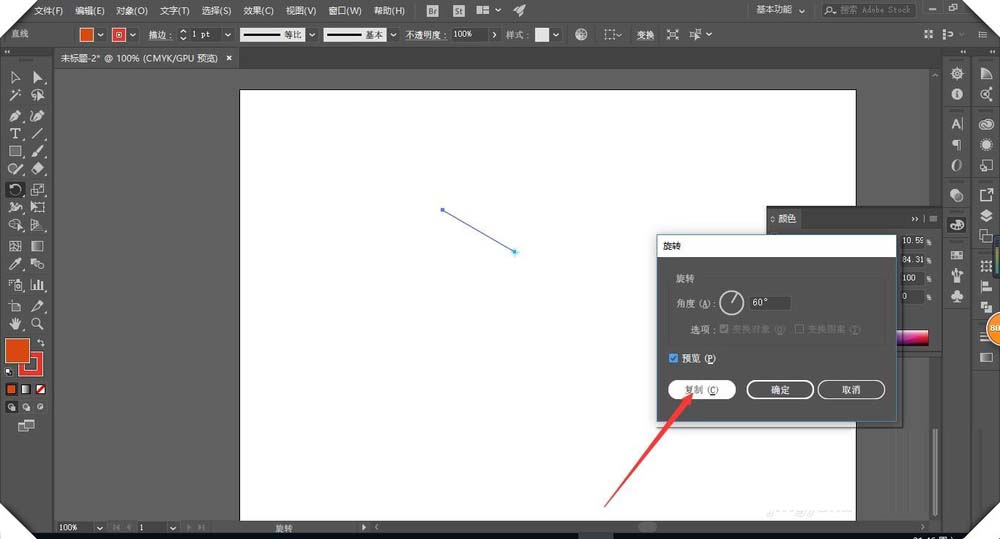Click the 复制 (Copy) button
The width and height of the screenshot is (1000, 539).
[x=702, y=390]
